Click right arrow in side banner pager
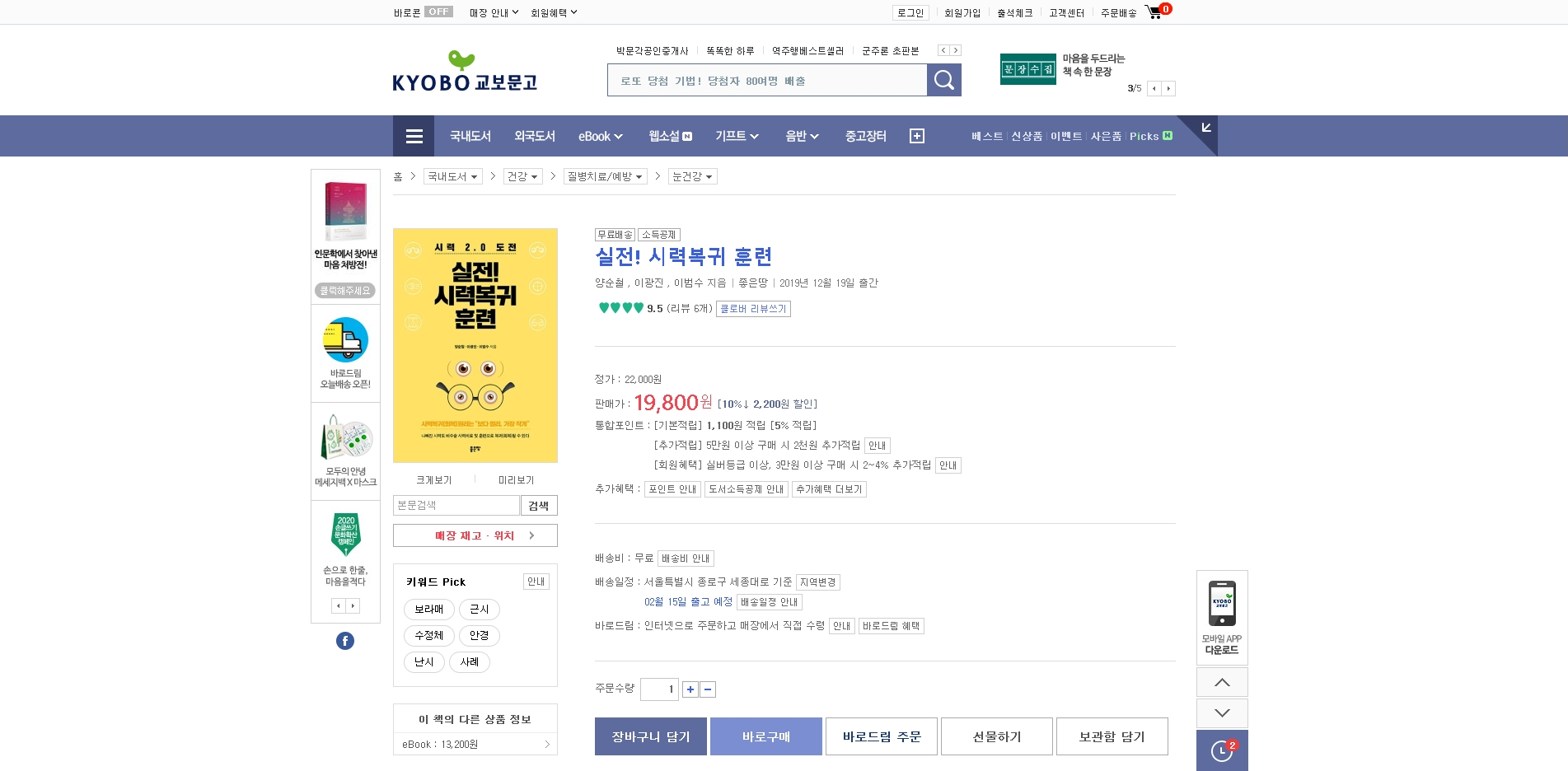 [x=353, y=606]
